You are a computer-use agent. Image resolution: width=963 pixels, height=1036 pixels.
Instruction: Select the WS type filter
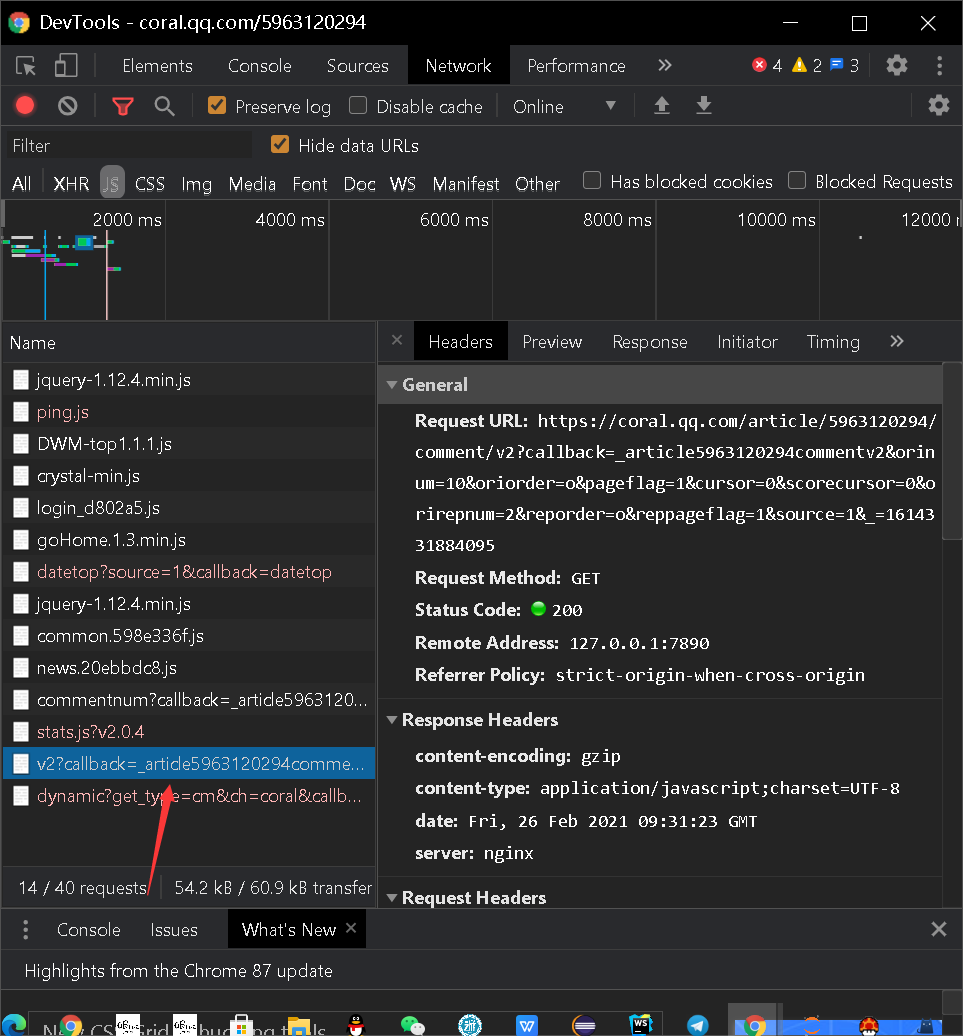coord(402,183)
